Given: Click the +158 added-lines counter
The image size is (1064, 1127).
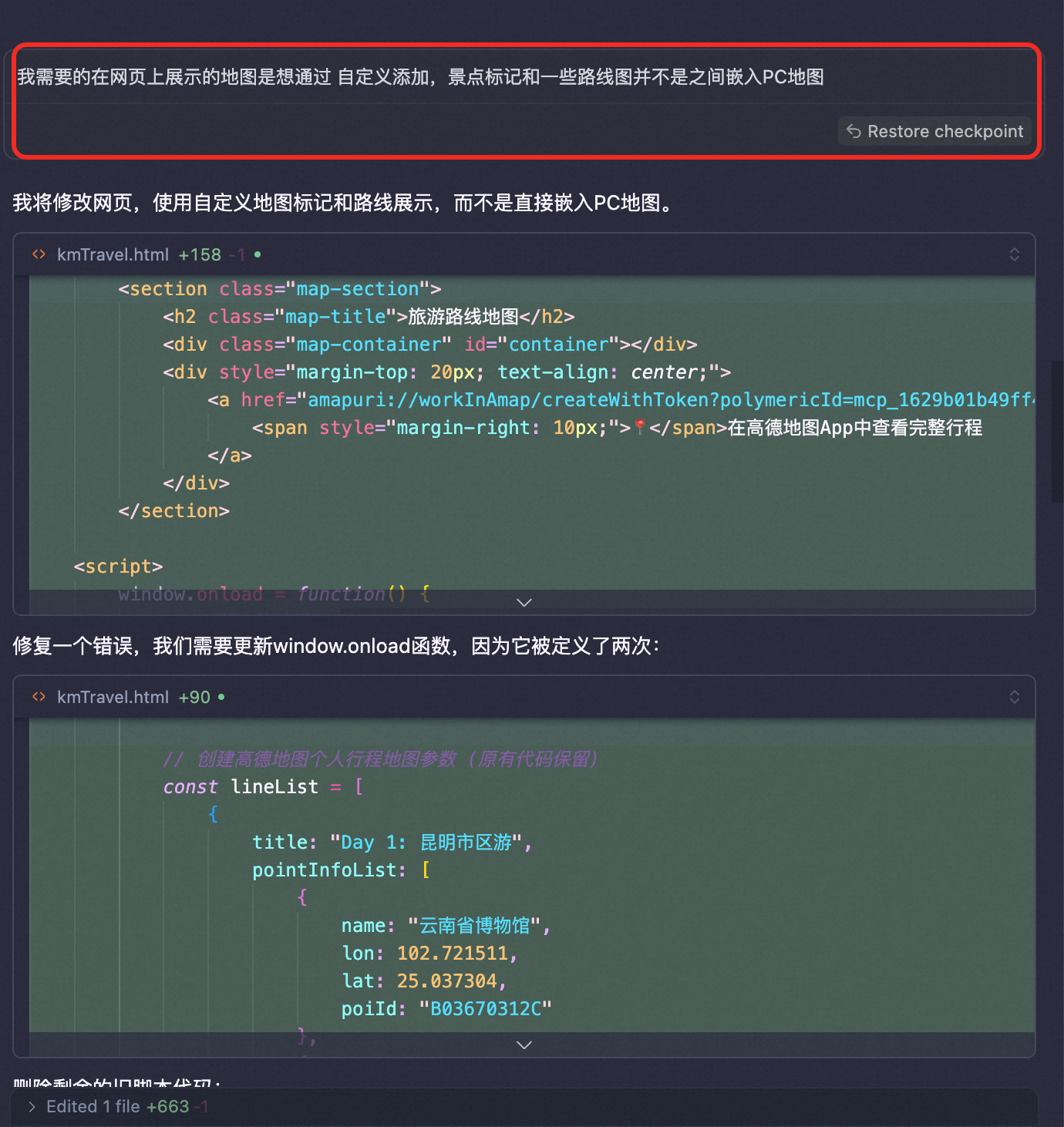Looking at the screenshot, I should click(200, 254).
